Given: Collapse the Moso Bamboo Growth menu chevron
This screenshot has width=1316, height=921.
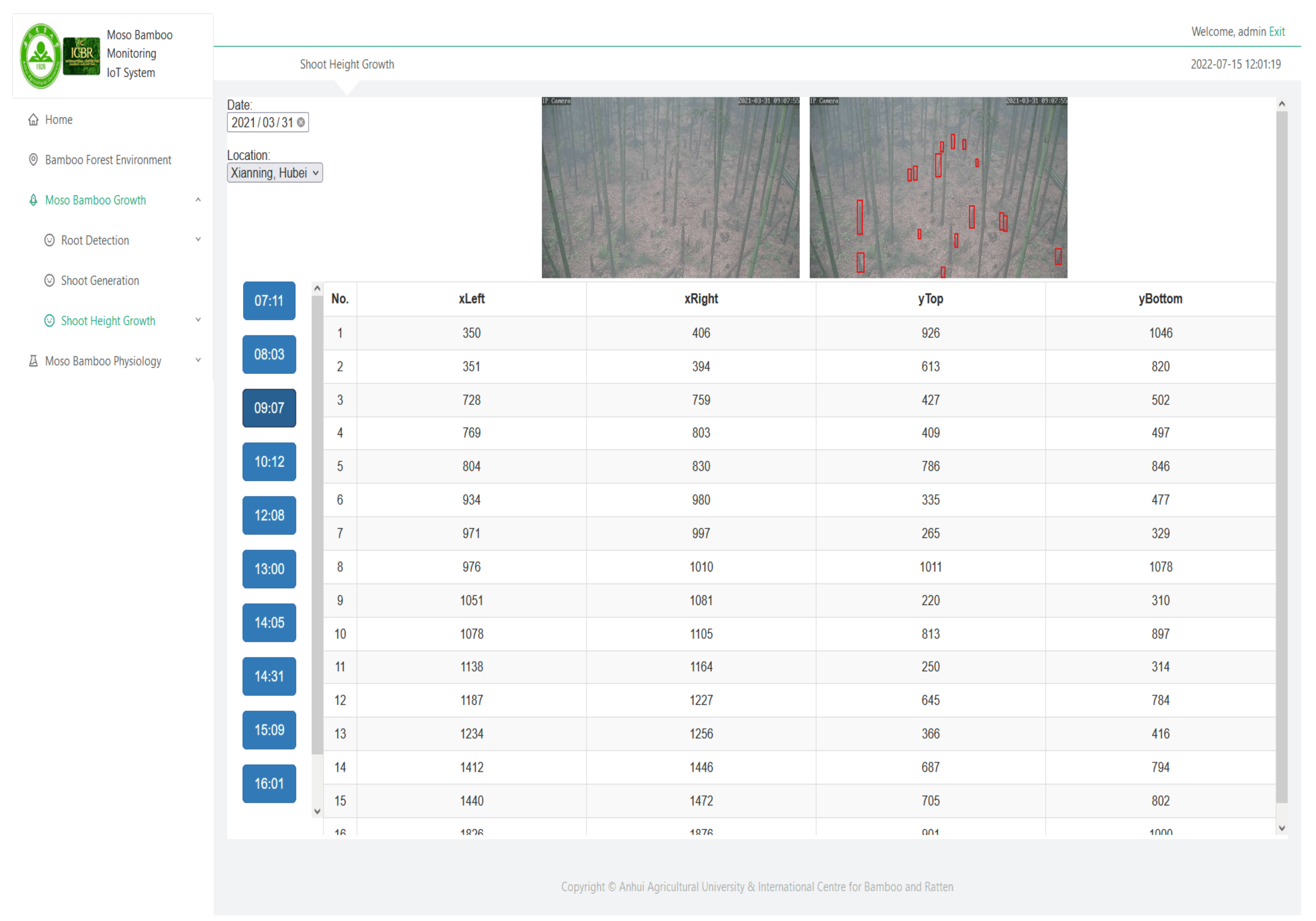Looking at the screenshot, I should (198, 200).
